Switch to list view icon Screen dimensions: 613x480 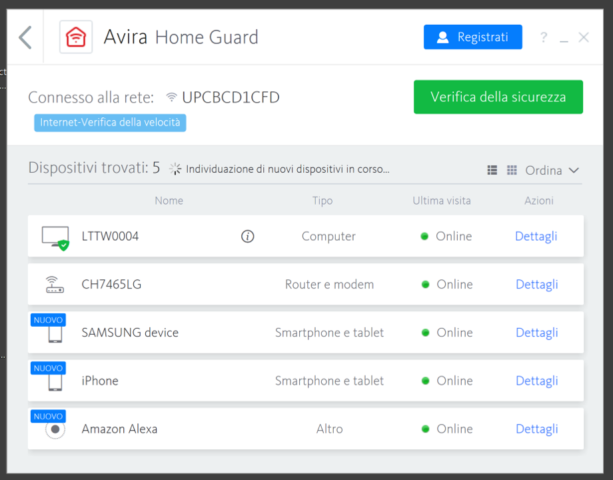492,170
